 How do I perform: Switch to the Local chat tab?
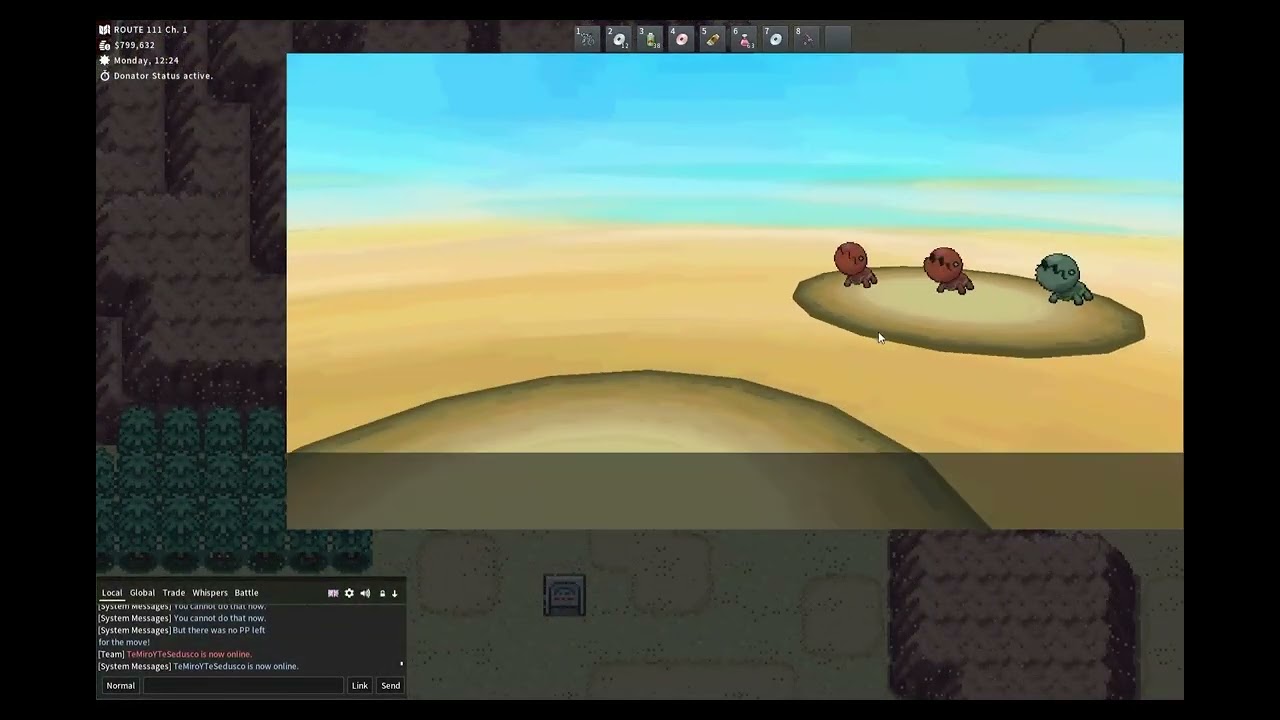click(112, 593)
